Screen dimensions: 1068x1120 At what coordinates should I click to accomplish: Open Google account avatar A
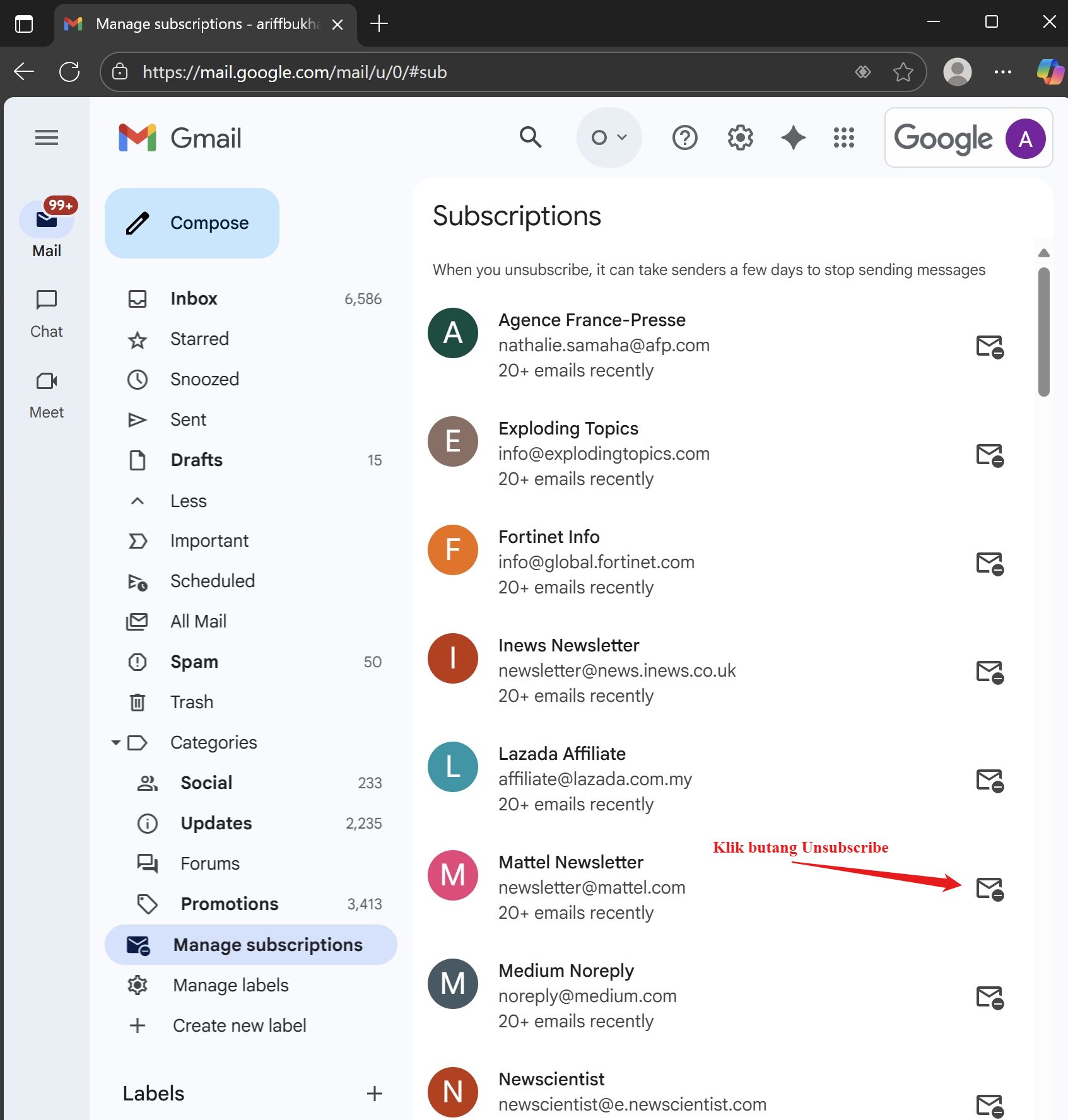(1025, 139)
